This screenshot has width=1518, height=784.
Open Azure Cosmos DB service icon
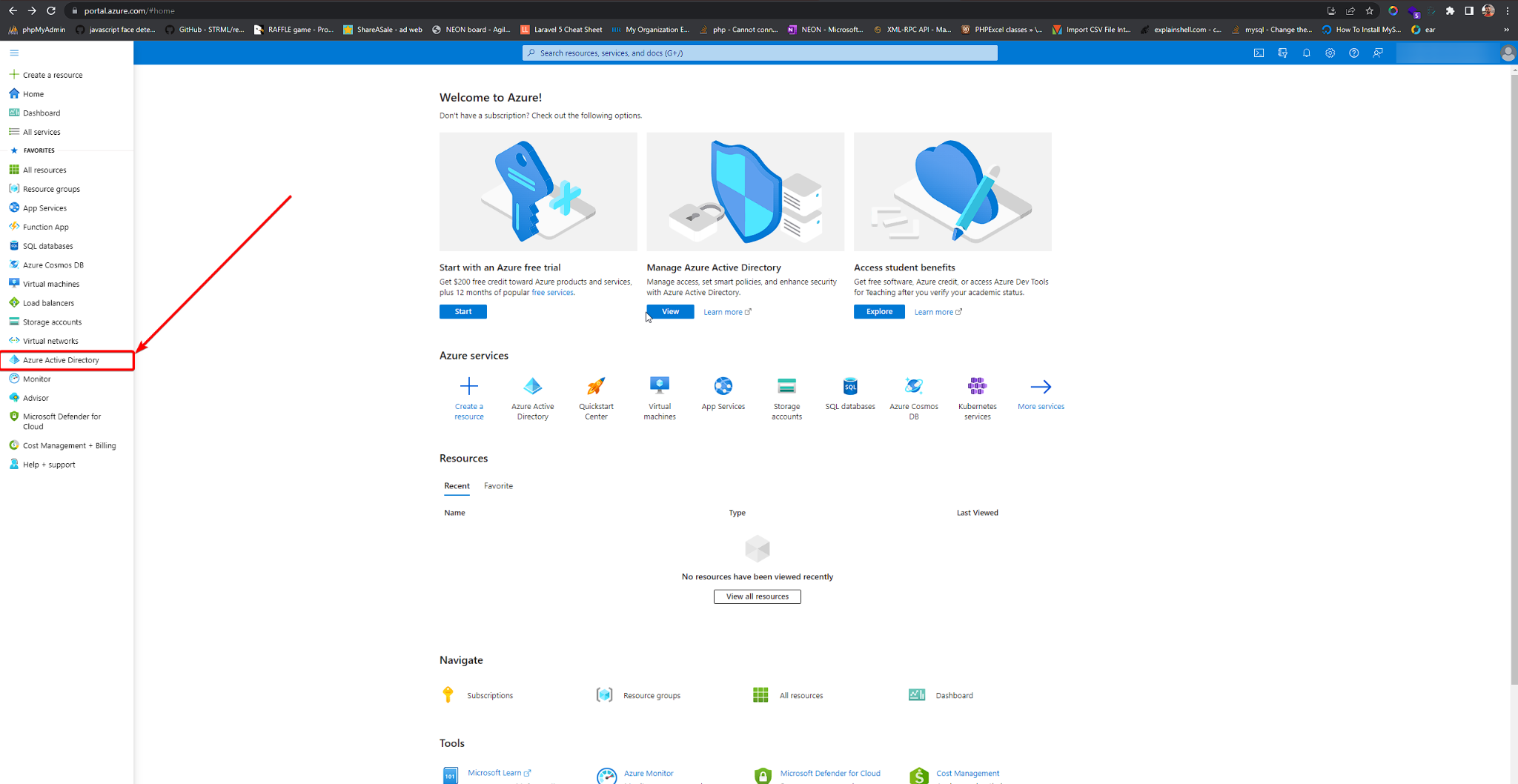coord(913,386)
